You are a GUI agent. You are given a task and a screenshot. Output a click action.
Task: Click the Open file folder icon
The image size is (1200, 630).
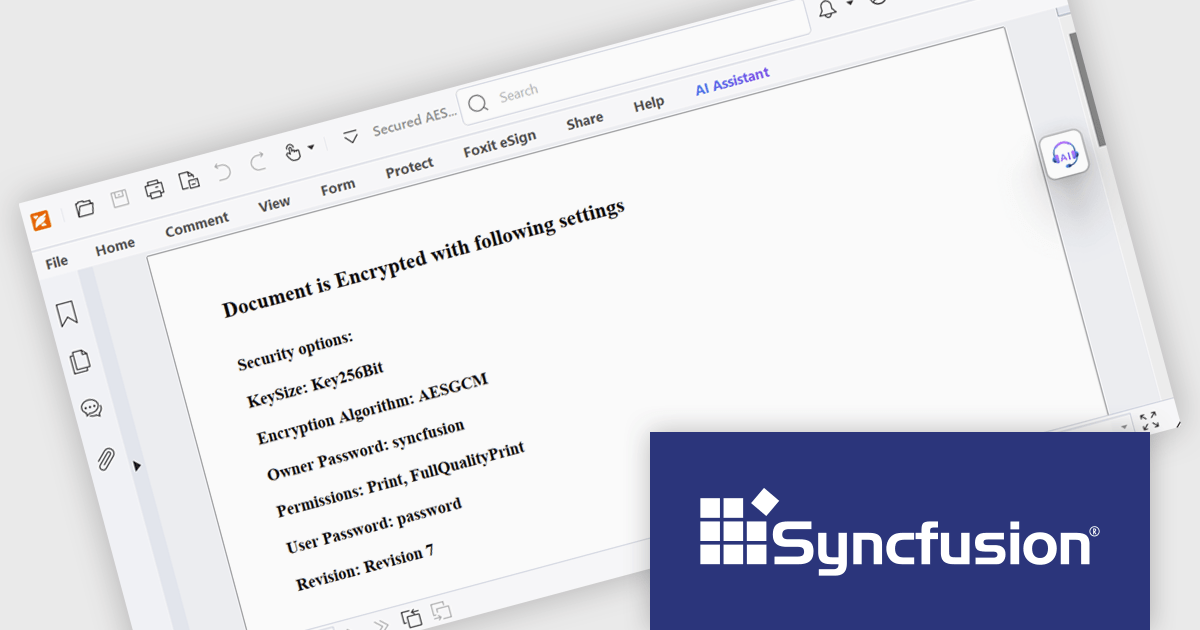(85, 207)
